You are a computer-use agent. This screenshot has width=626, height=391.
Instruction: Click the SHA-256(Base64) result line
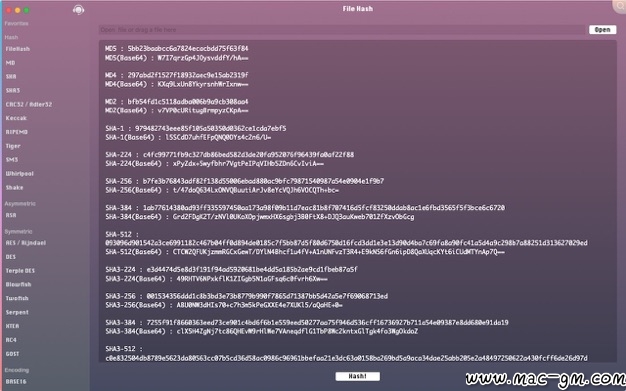coord(222,191)
